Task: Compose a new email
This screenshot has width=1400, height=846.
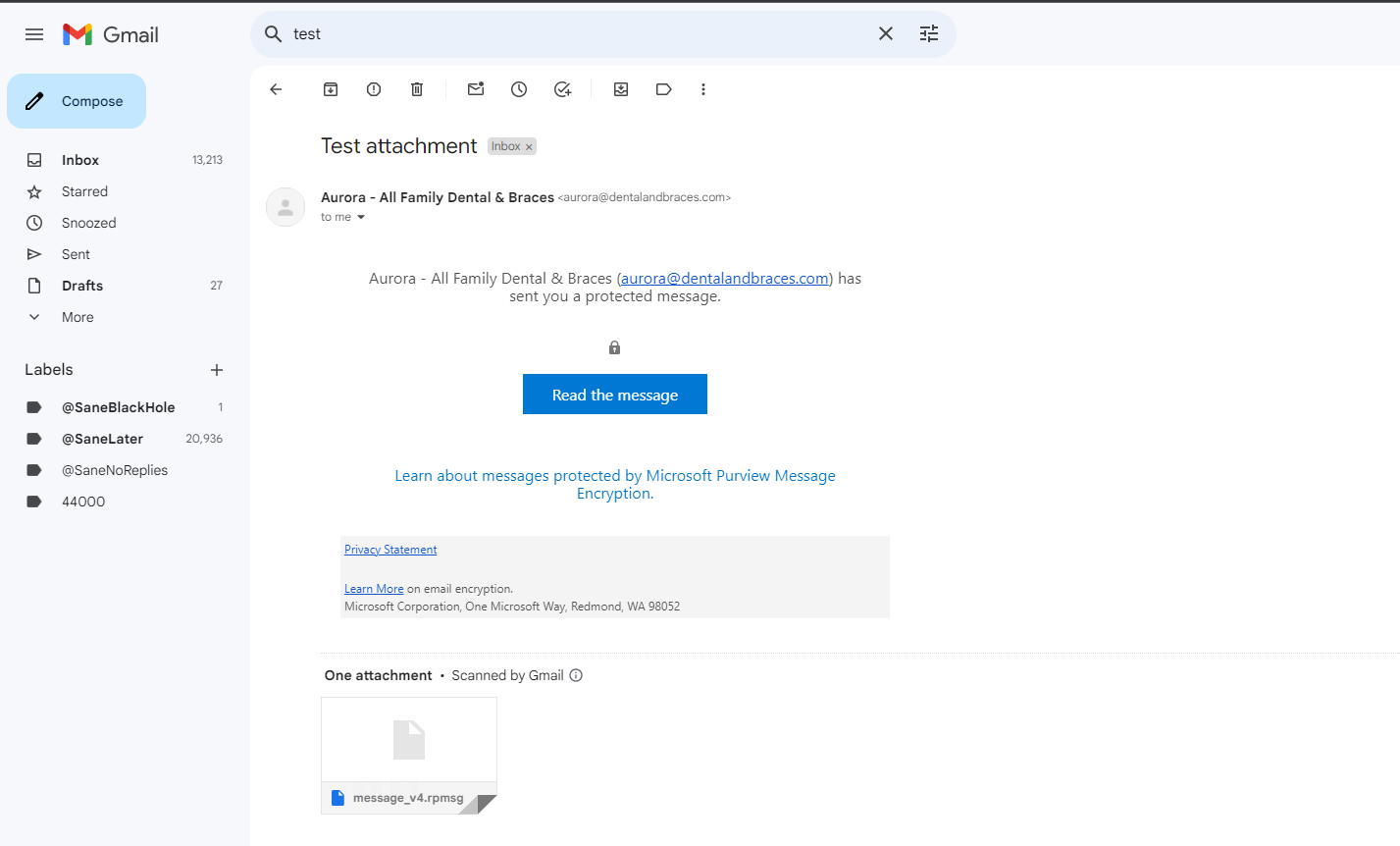Action: point(77,101)
